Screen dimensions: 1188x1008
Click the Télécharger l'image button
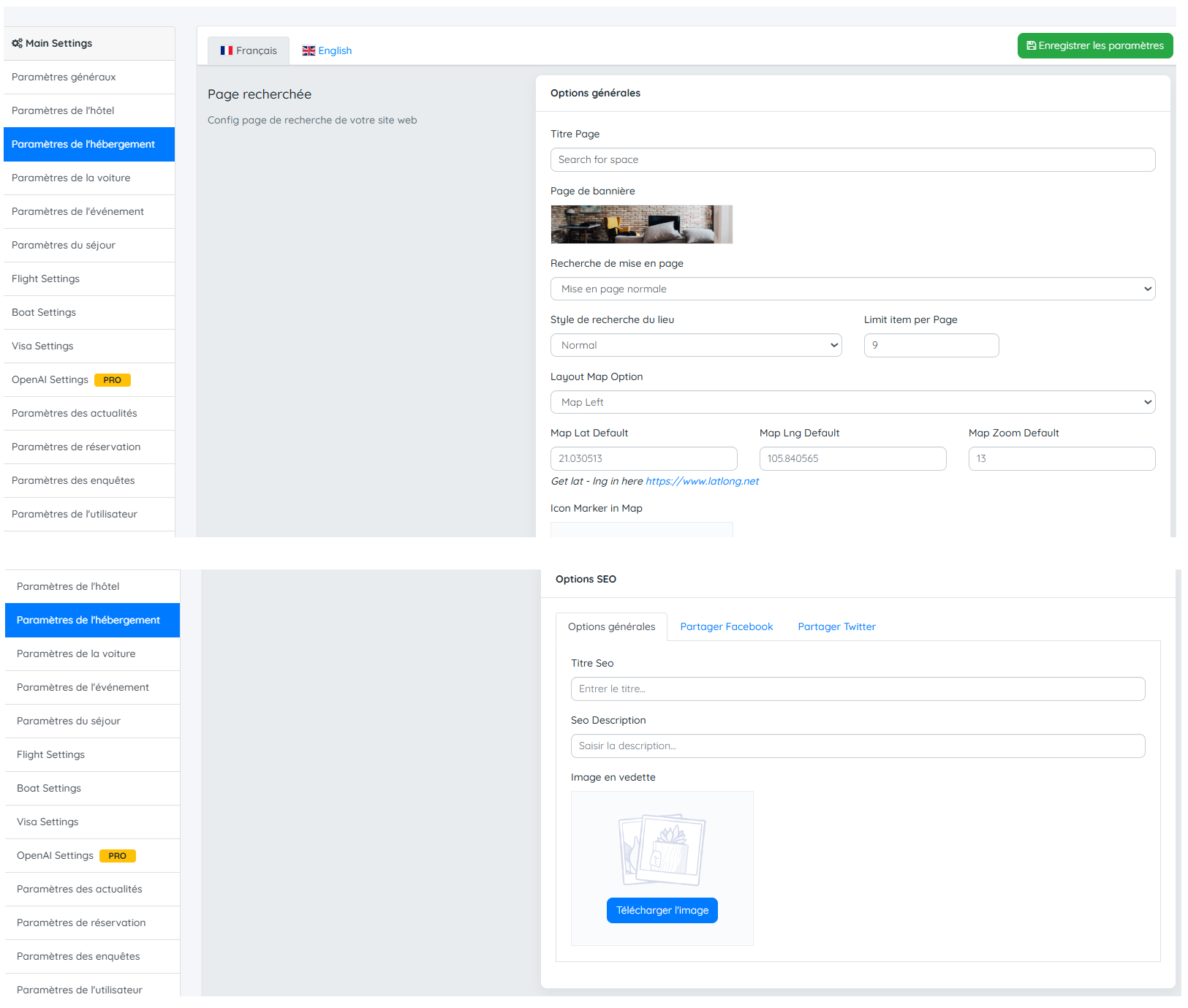coord(662,911)
